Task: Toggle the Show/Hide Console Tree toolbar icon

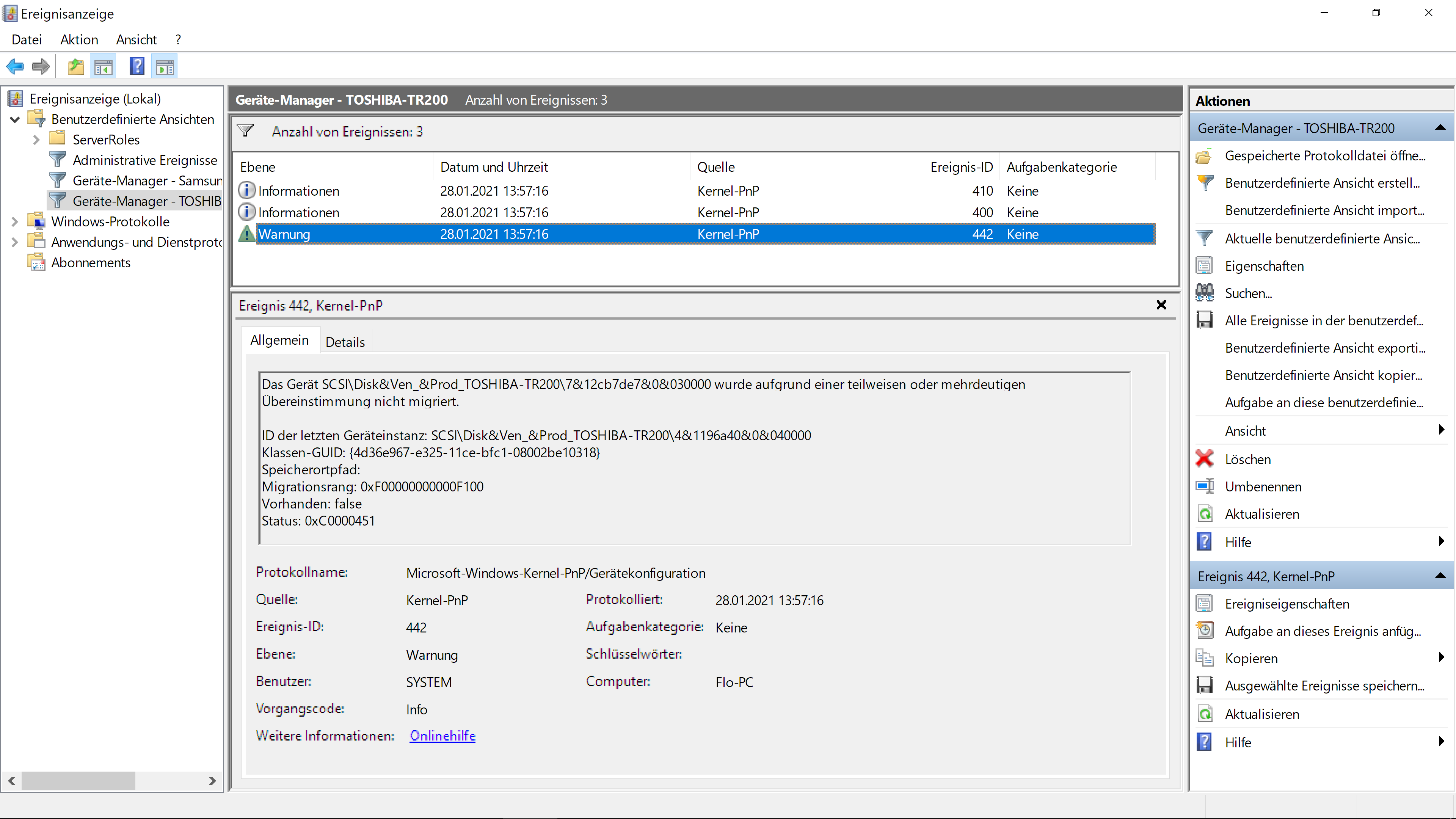Action: click(x=104, y=67)
